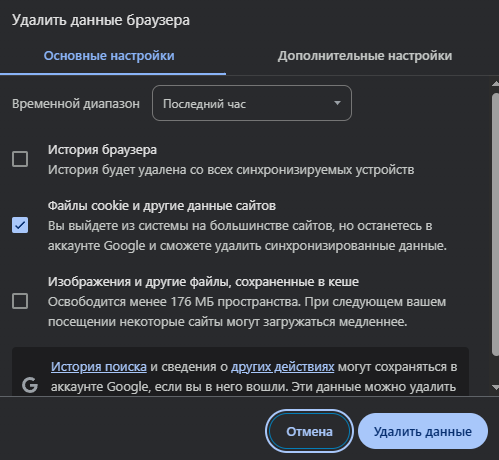Follow the "других действиях" link
The image size is (499, 460).
pos(283,367)
